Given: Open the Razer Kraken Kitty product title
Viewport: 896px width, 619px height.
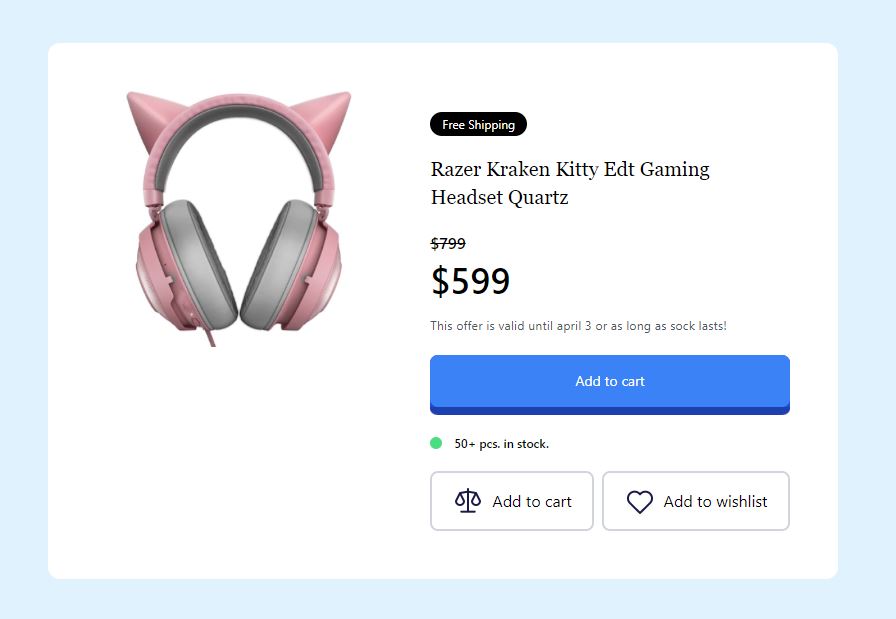Looking at the screenshot, I should tap(570, 183).
